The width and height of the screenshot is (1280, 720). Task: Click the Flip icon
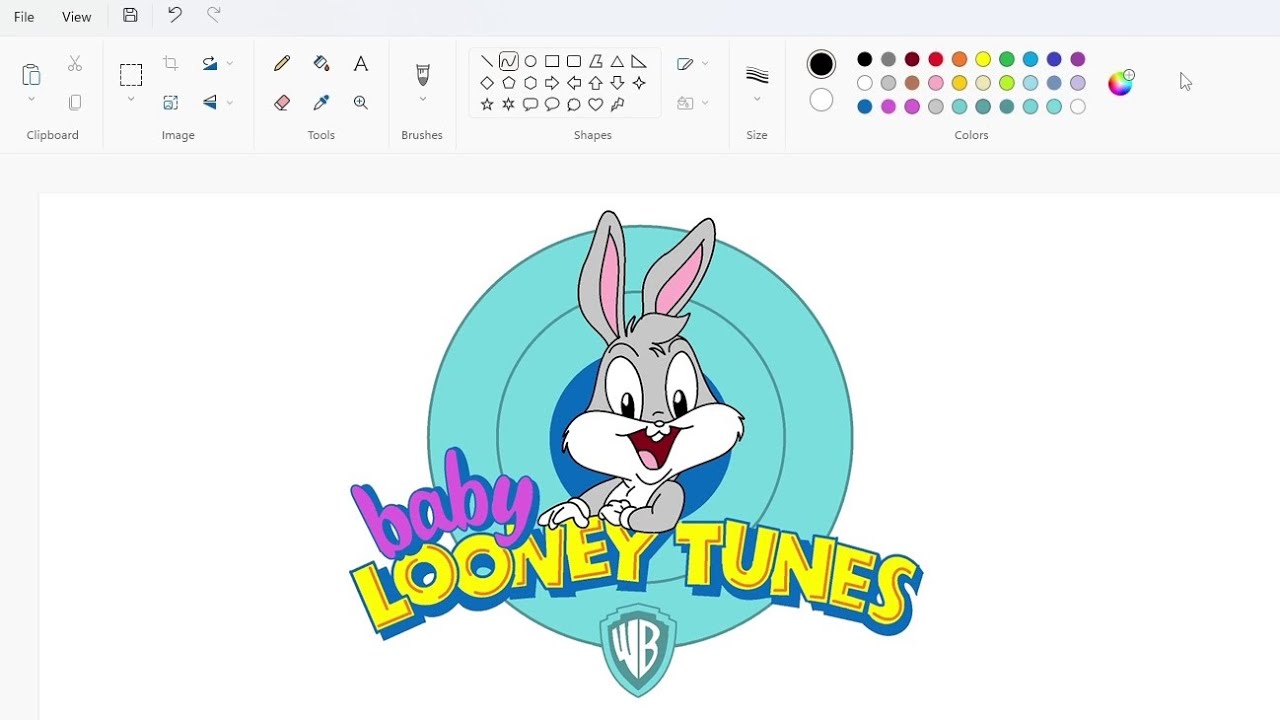pyautogui.click(x=209, y=103)
